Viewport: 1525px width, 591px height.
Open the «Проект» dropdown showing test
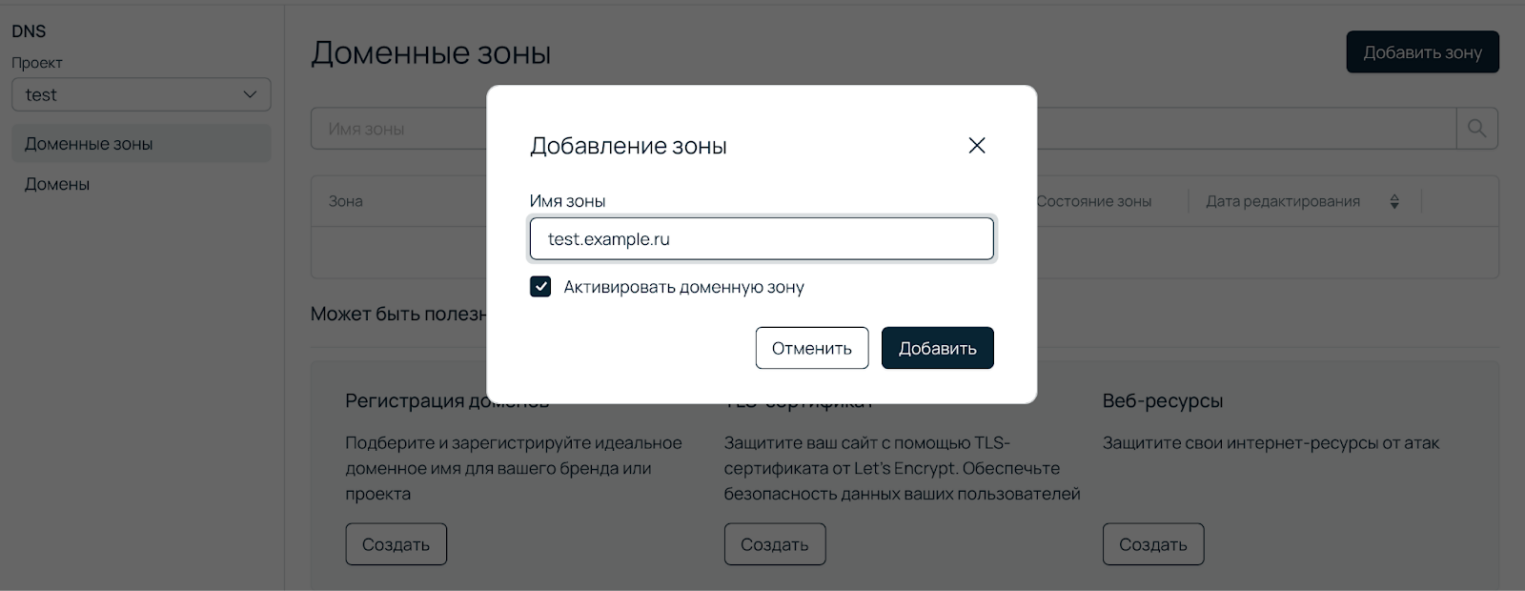pyautogui.click(x=141, y=94)
